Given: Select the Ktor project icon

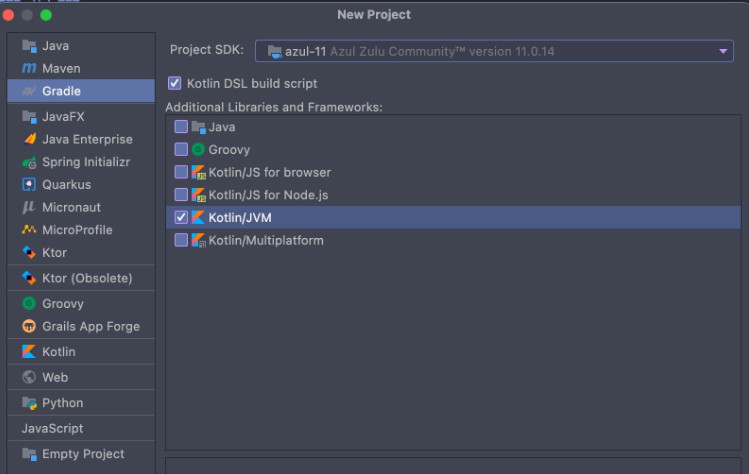Looking at the screenshot, I should (x=29, y=252).
